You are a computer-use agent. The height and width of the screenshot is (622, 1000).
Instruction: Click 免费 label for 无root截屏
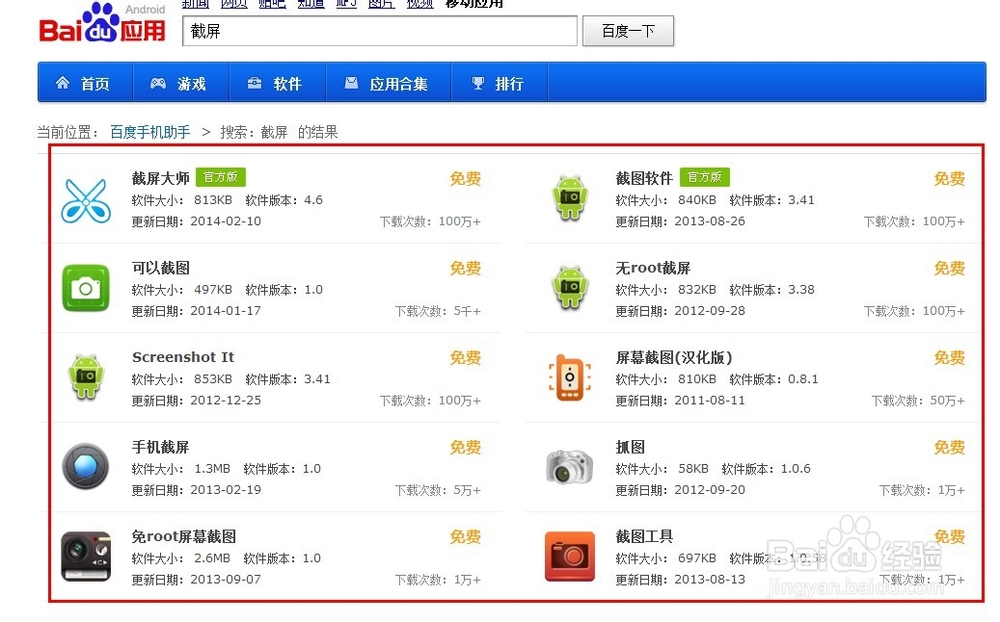coord(950,268)
